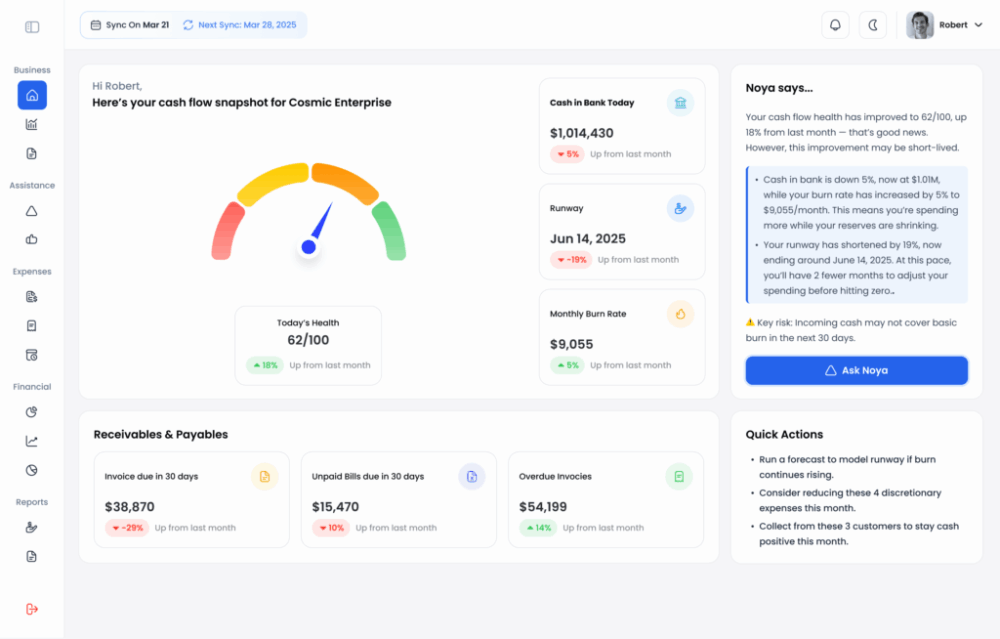Click the red logout icon
The image size is (1000, 639).
32,609
